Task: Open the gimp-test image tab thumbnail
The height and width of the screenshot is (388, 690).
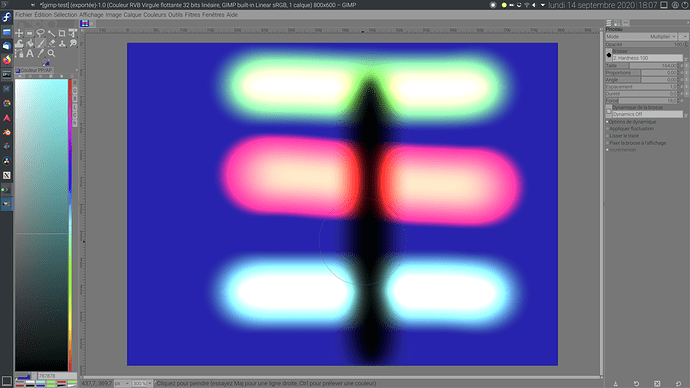Action: (84, 24)
